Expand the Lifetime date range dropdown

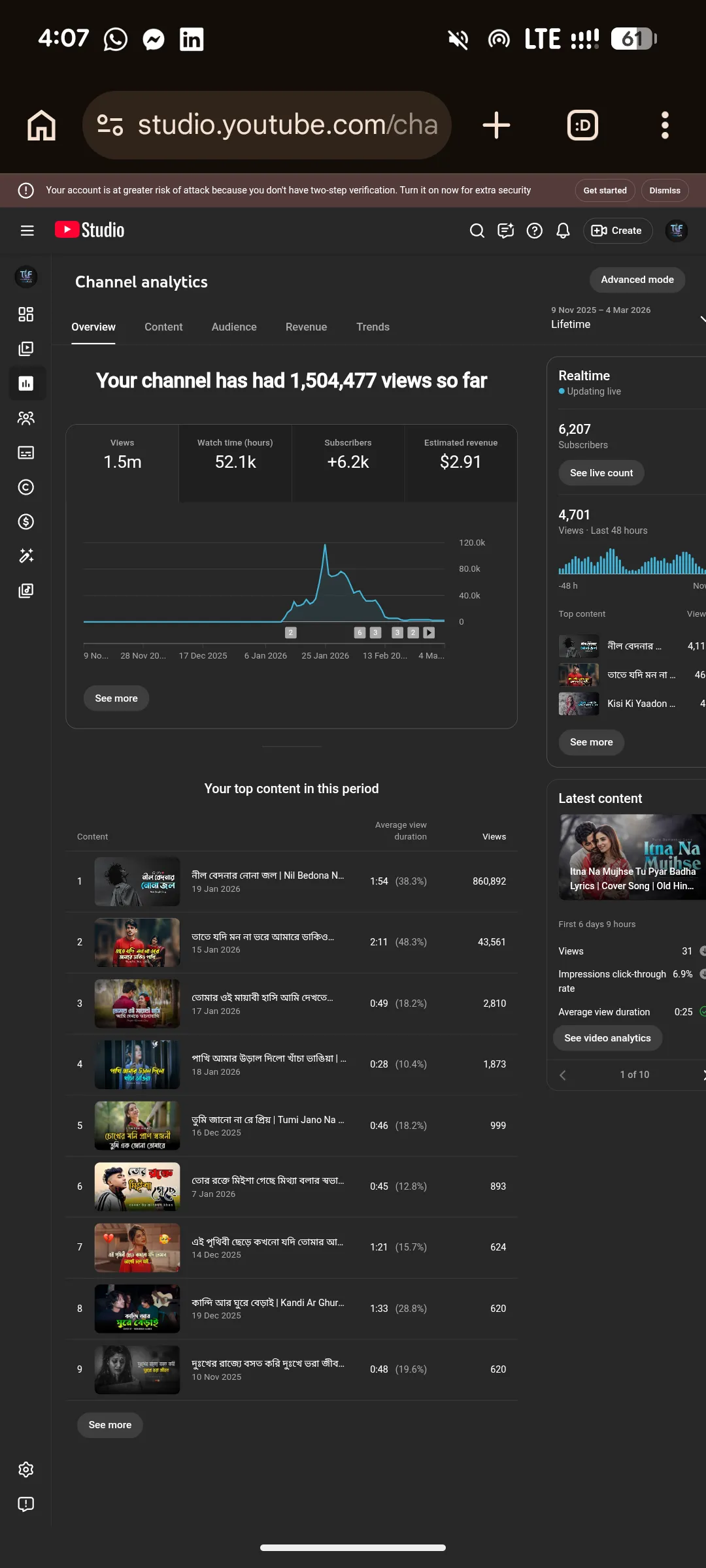[x=628, y=318]
